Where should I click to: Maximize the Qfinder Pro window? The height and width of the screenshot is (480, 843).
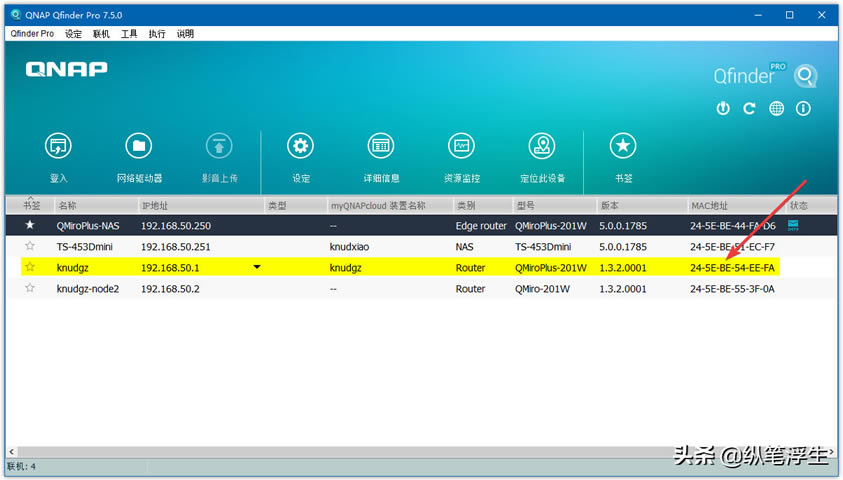[789, 15]
